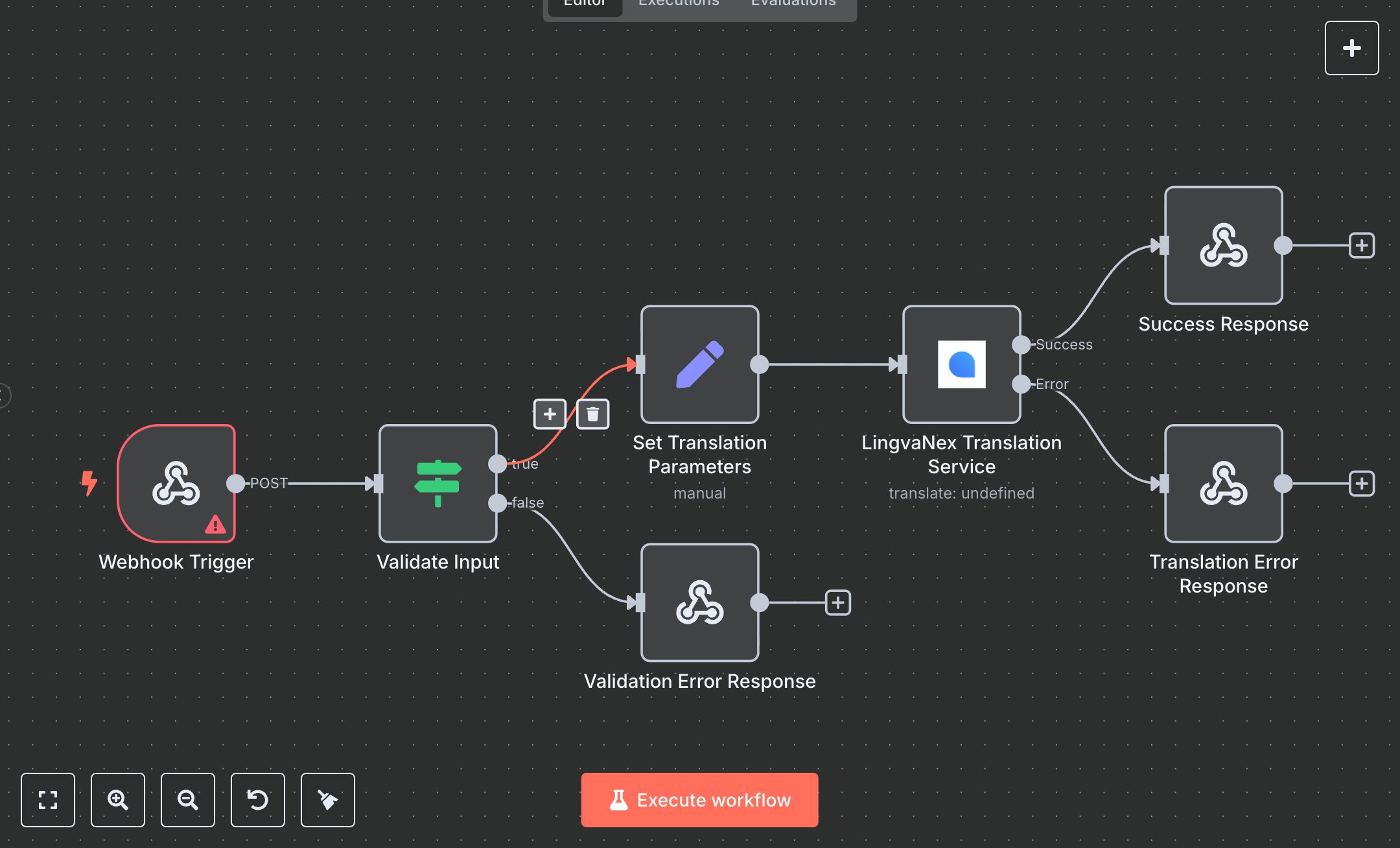Insert a node on the true connection plus icon
1400x848 pixels.
coord(549,414)
